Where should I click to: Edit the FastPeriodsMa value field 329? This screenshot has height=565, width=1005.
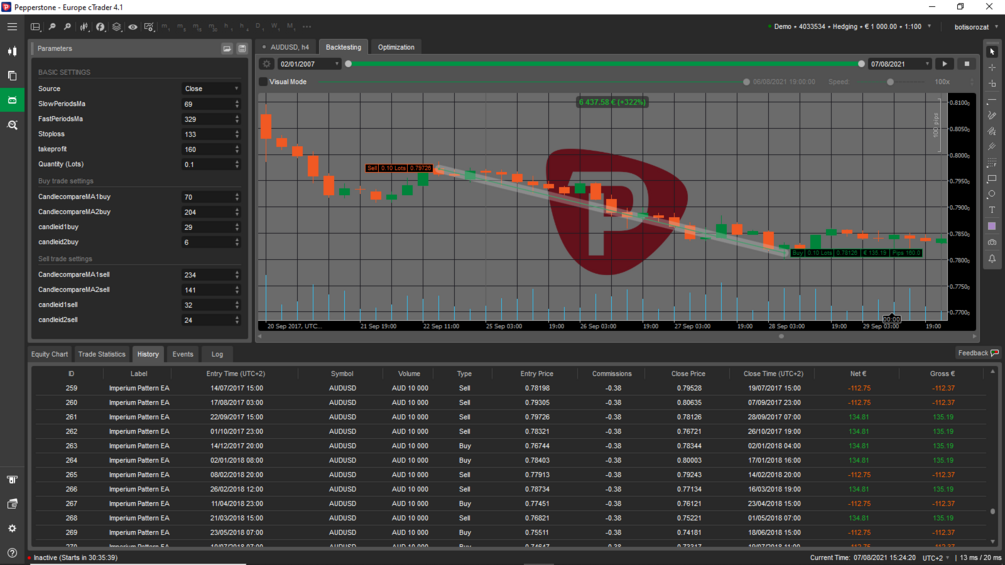211,119
